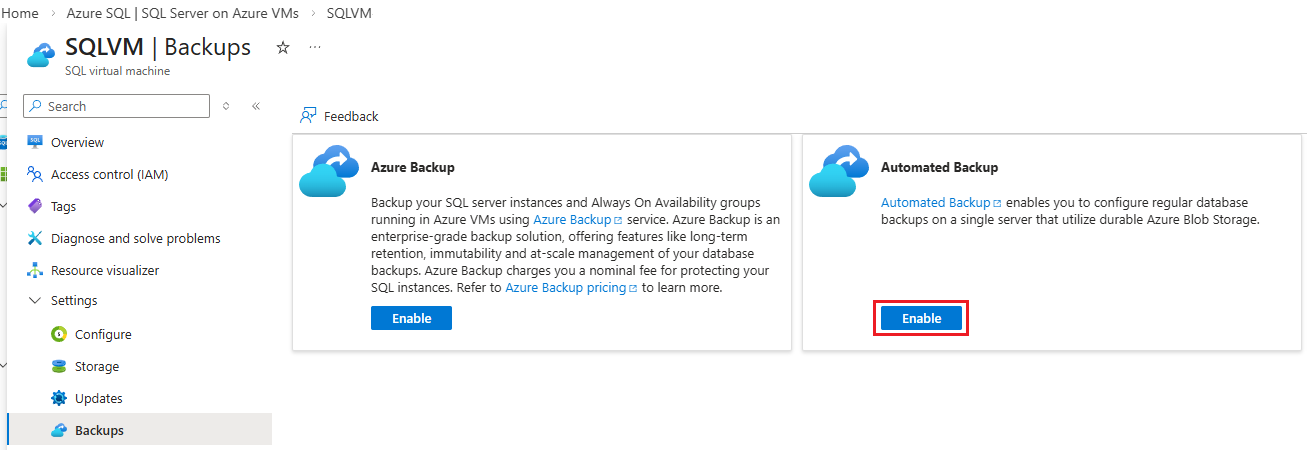
Task: Click the Tags purple tag icon
Action: click(35, 206)
